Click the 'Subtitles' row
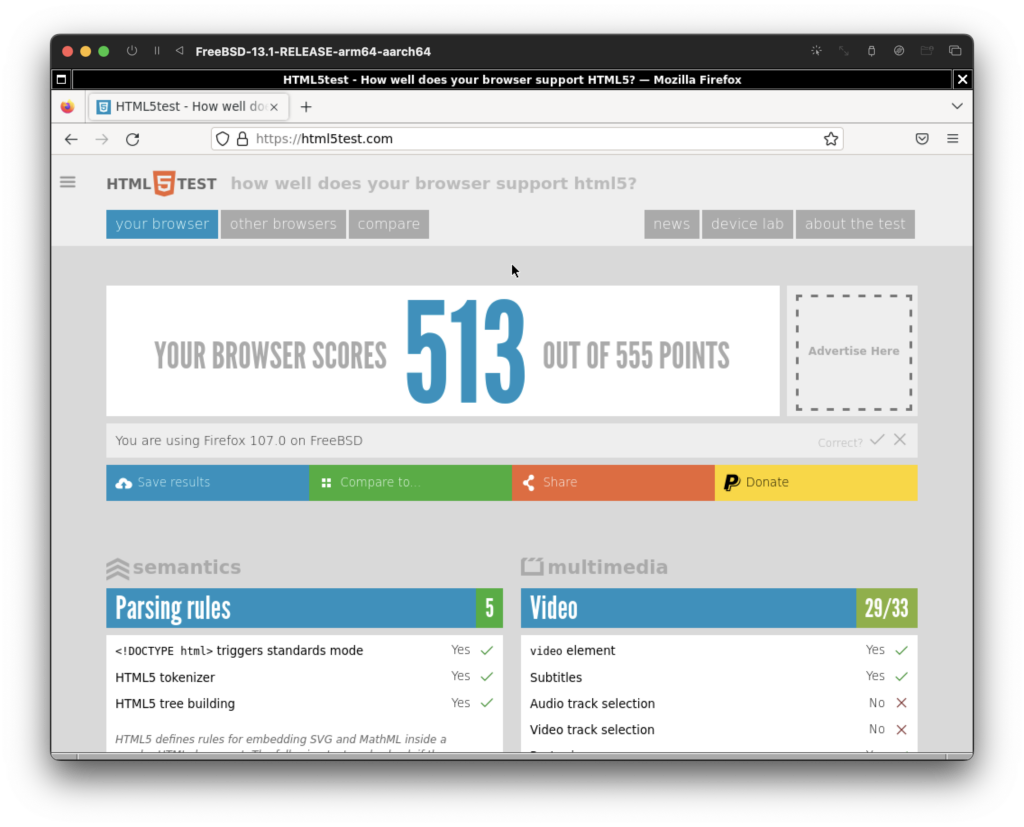Viewport: 1024px width, 827px height. pyautogui.click(x=719, y=677)
